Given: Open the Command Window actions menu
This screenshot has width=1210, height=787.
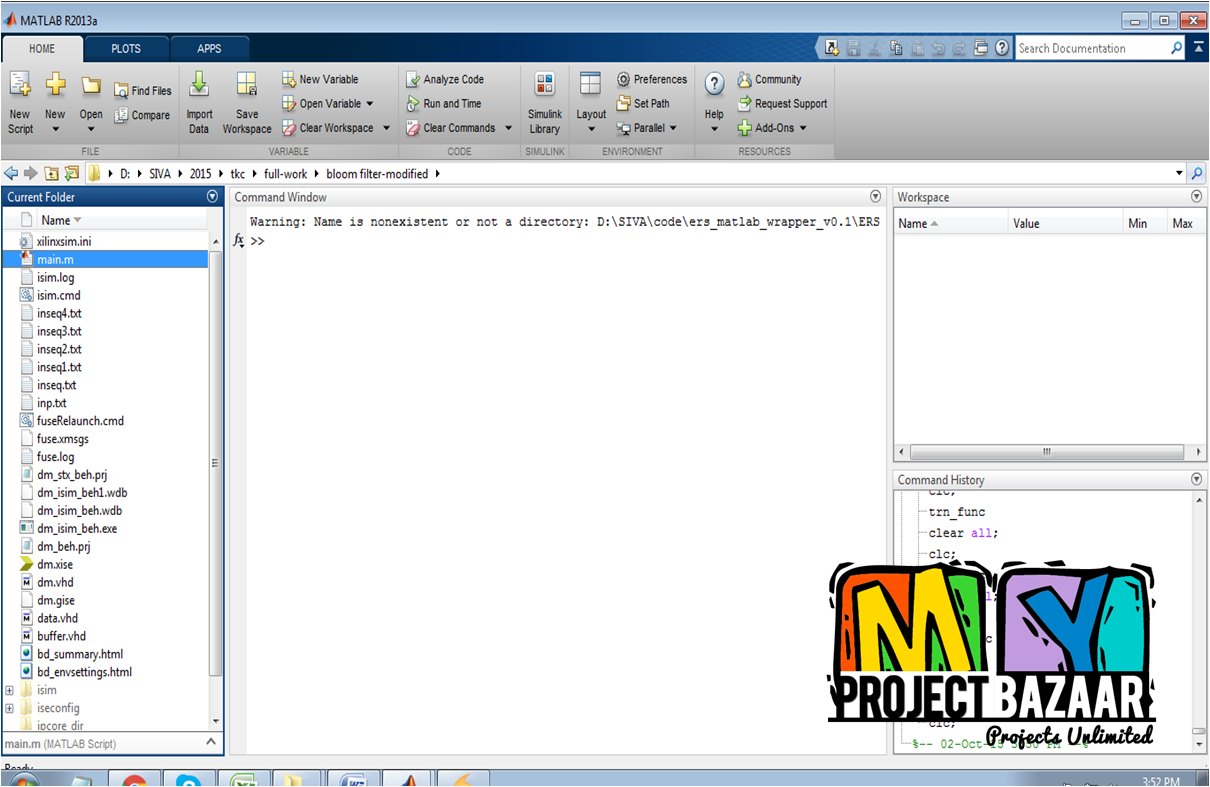Looking at the screenshot, I should click(x=876, y=197).
